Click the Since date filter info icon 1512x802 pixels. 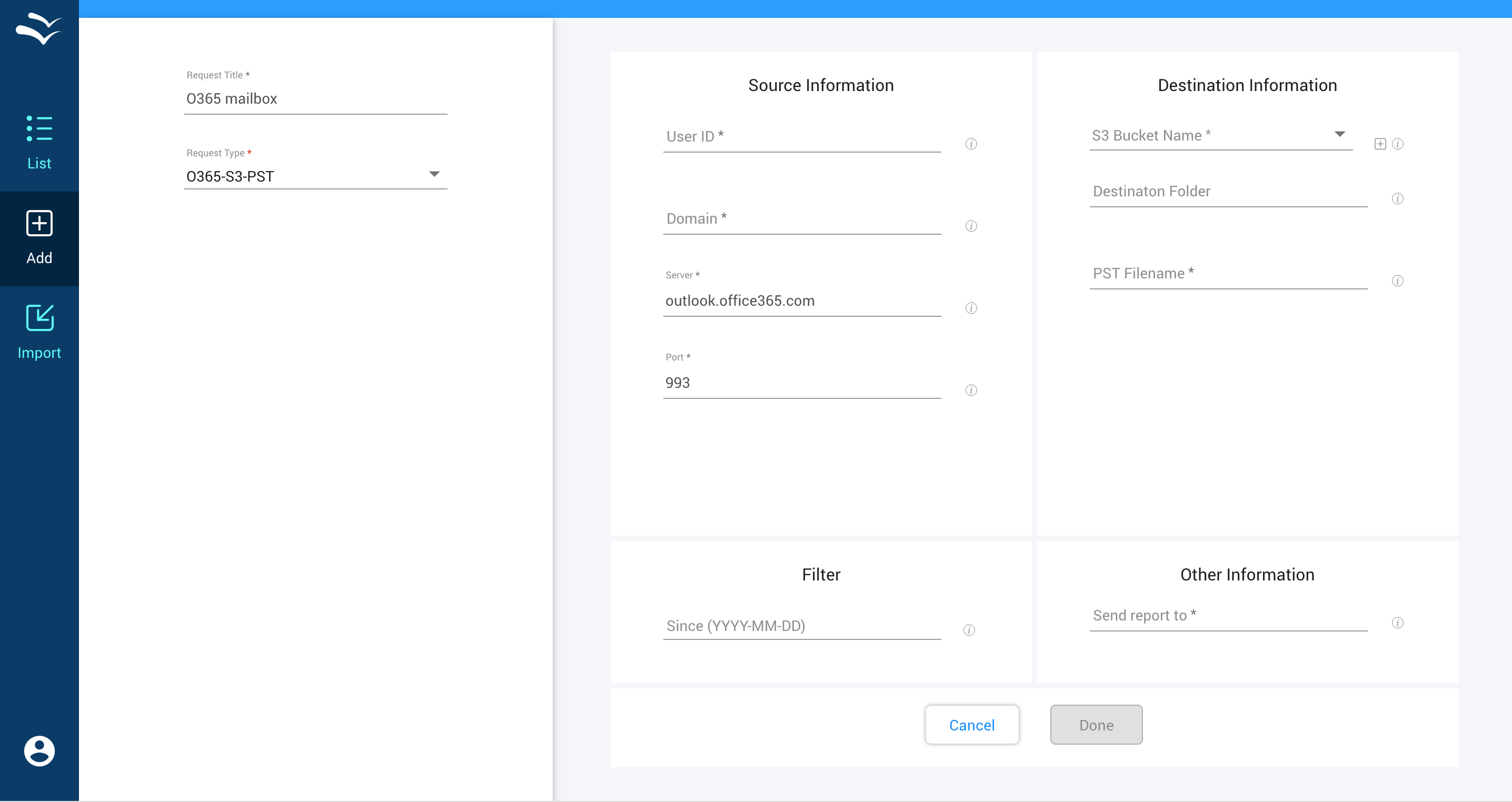click(969, 630)
